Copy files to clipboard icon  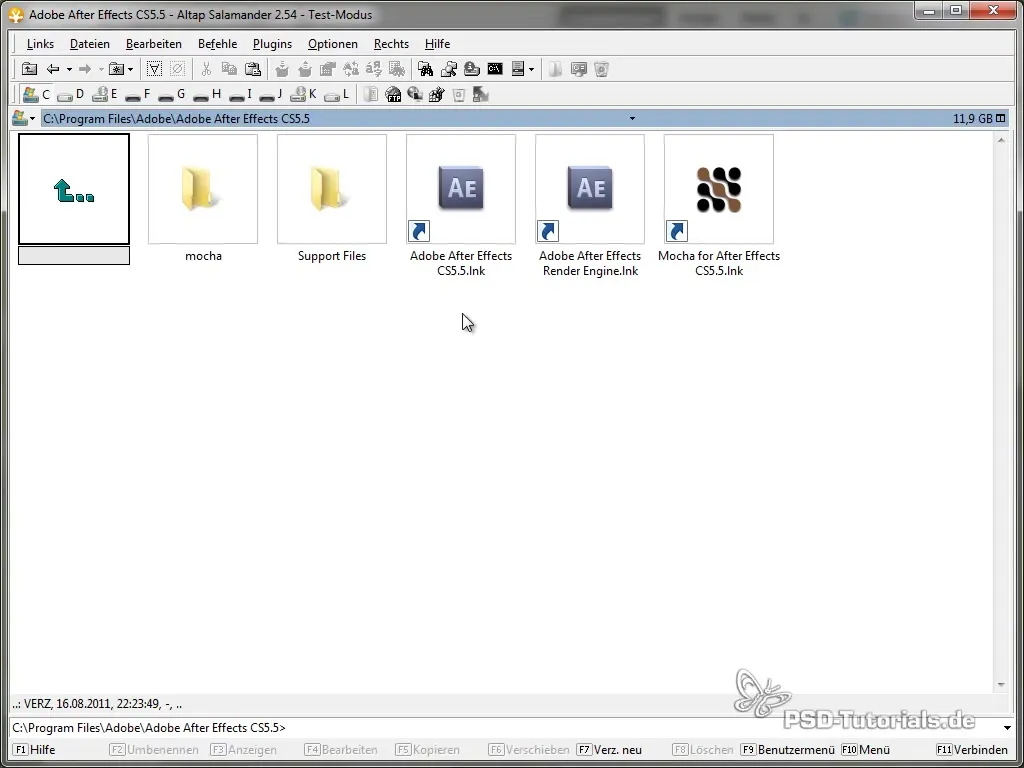pyautogui.click(x=229, y=69)
